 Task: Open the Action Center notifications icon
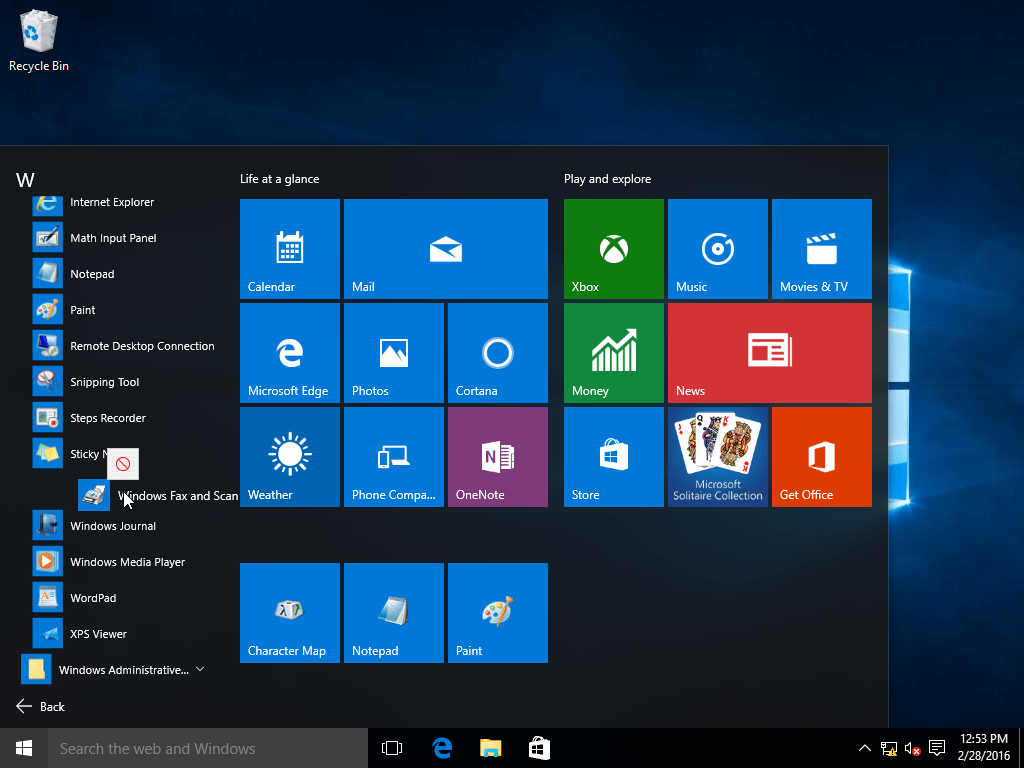(x=937, y=748)
